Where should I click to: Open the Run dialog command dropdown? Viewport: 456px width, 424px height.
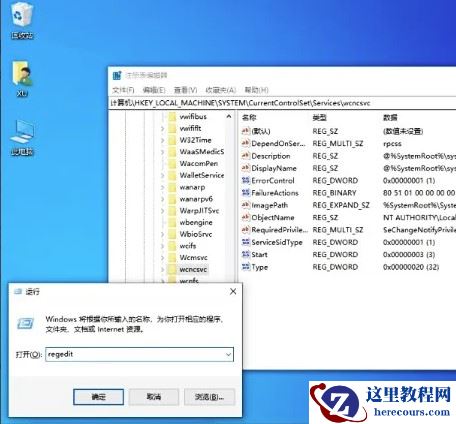point(228,354)
